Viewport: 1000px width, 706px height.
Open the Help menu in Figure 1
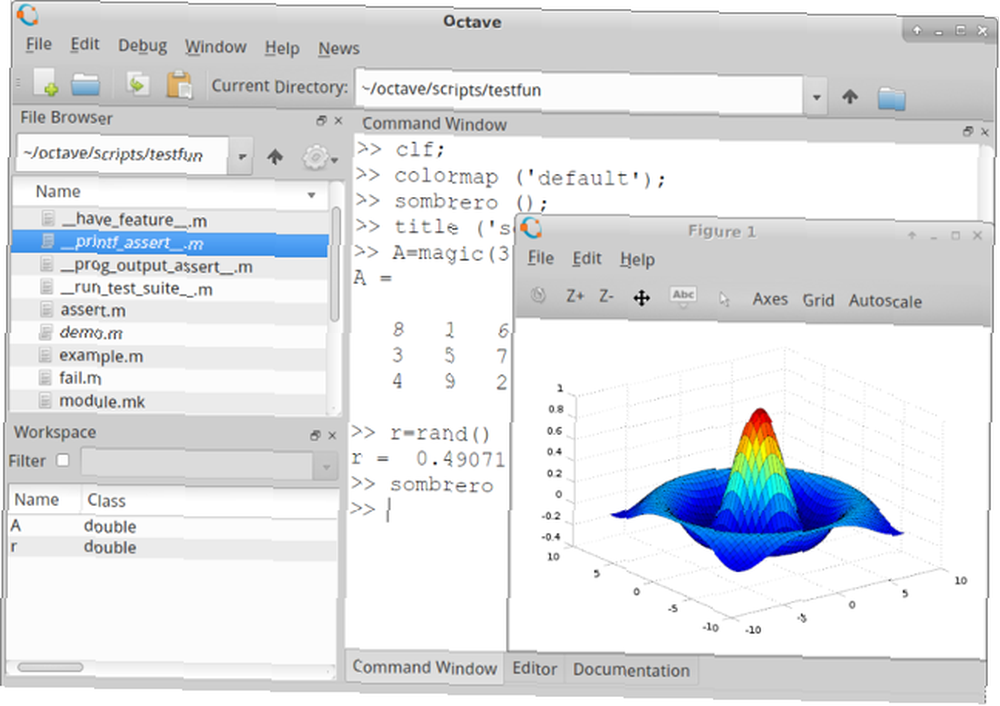point(637,260)
